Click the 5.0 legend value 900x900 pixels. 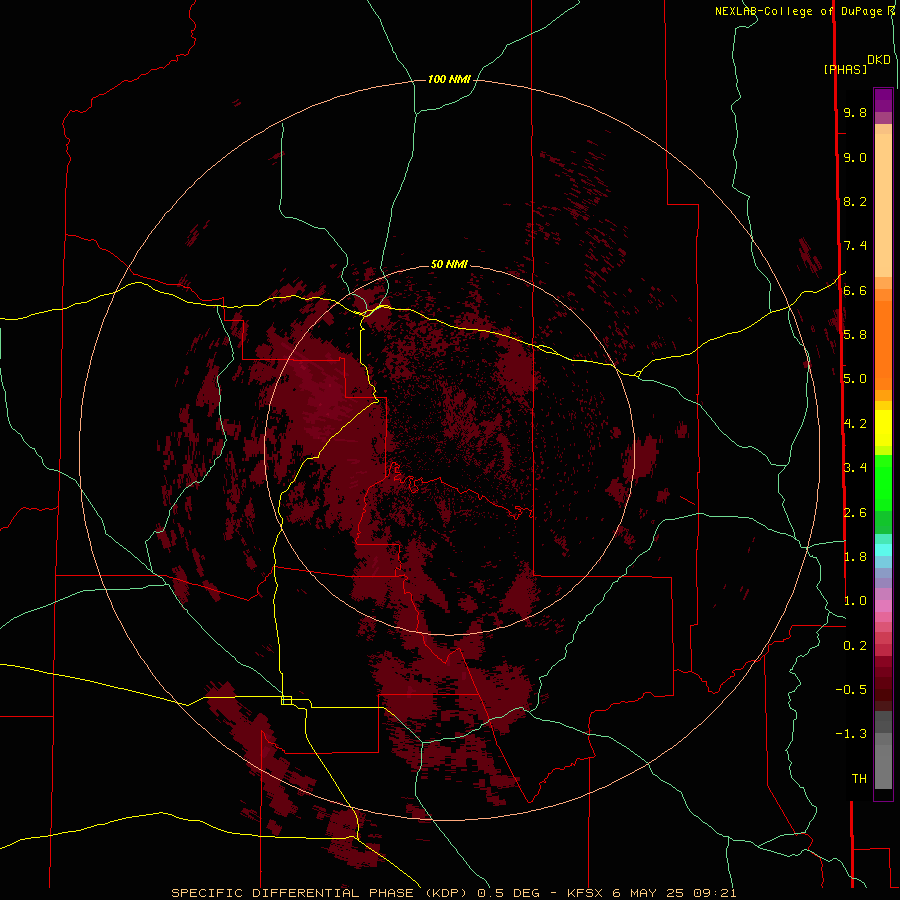[x=855, y=379]
